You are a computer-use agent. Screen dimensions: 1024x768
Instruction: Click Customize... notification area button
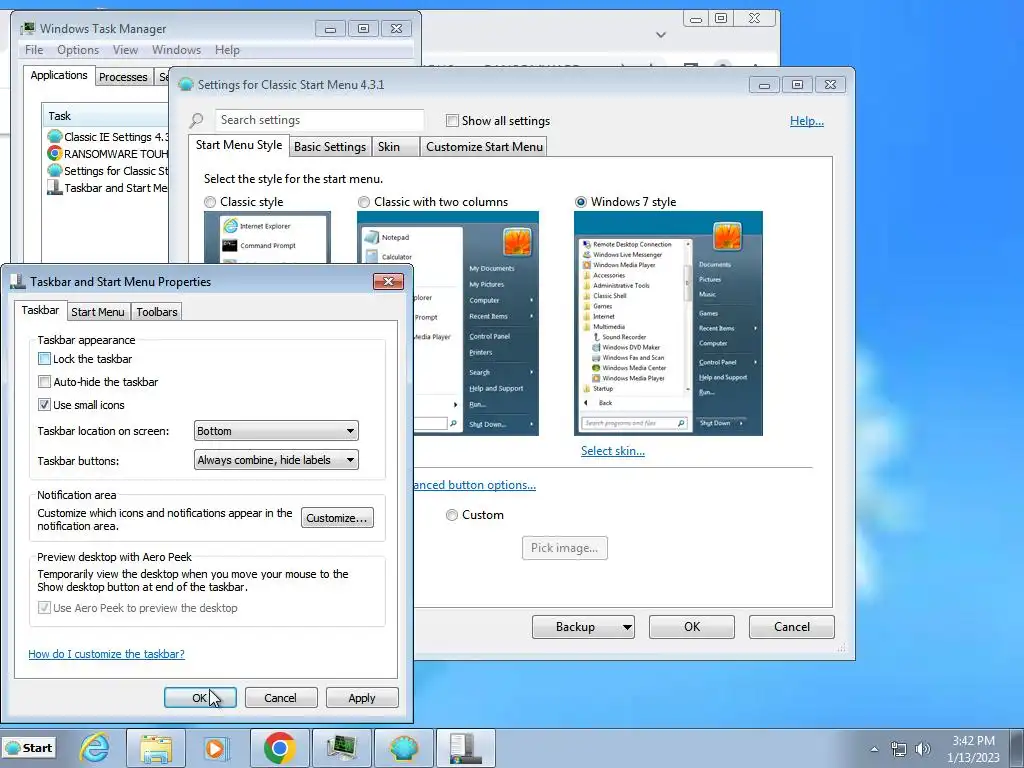pos(337,518)
